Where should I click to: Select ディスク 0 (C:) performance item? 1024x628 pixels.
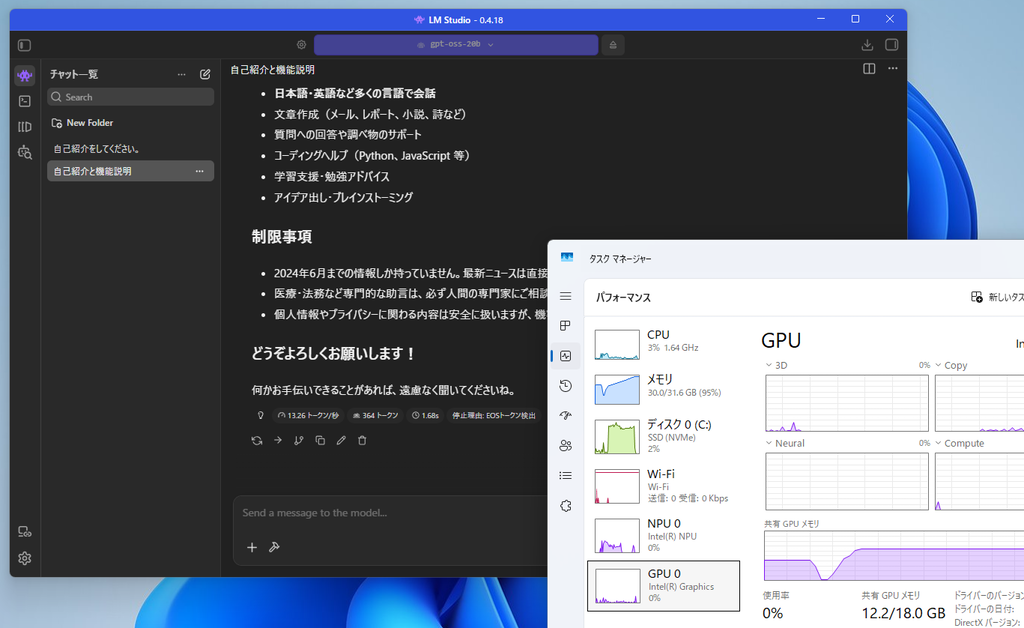pos(664,435)
